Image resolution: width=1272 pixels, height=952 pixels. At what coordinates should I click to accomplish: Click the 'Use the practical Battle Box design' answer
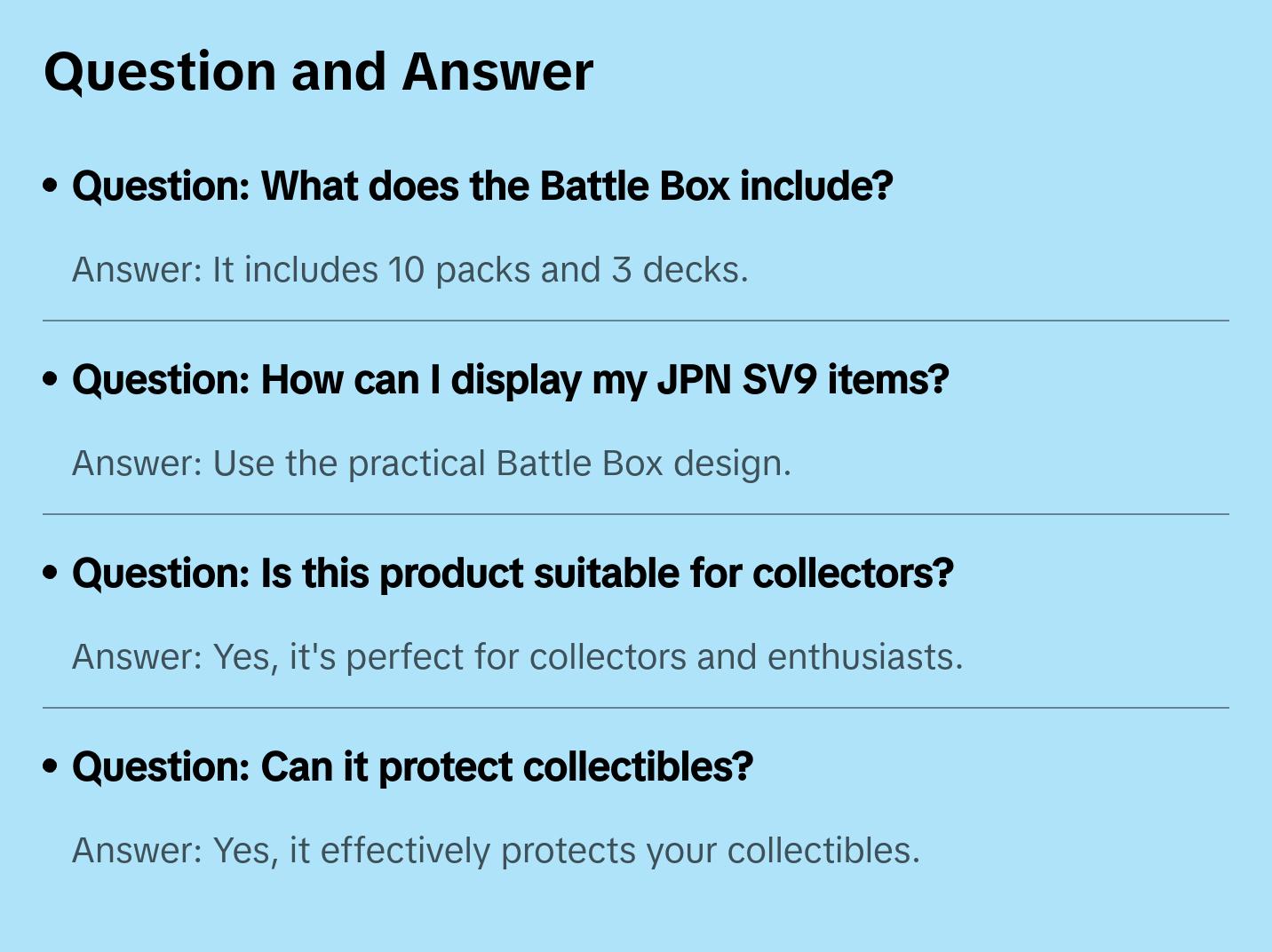[x=432, y=464]
